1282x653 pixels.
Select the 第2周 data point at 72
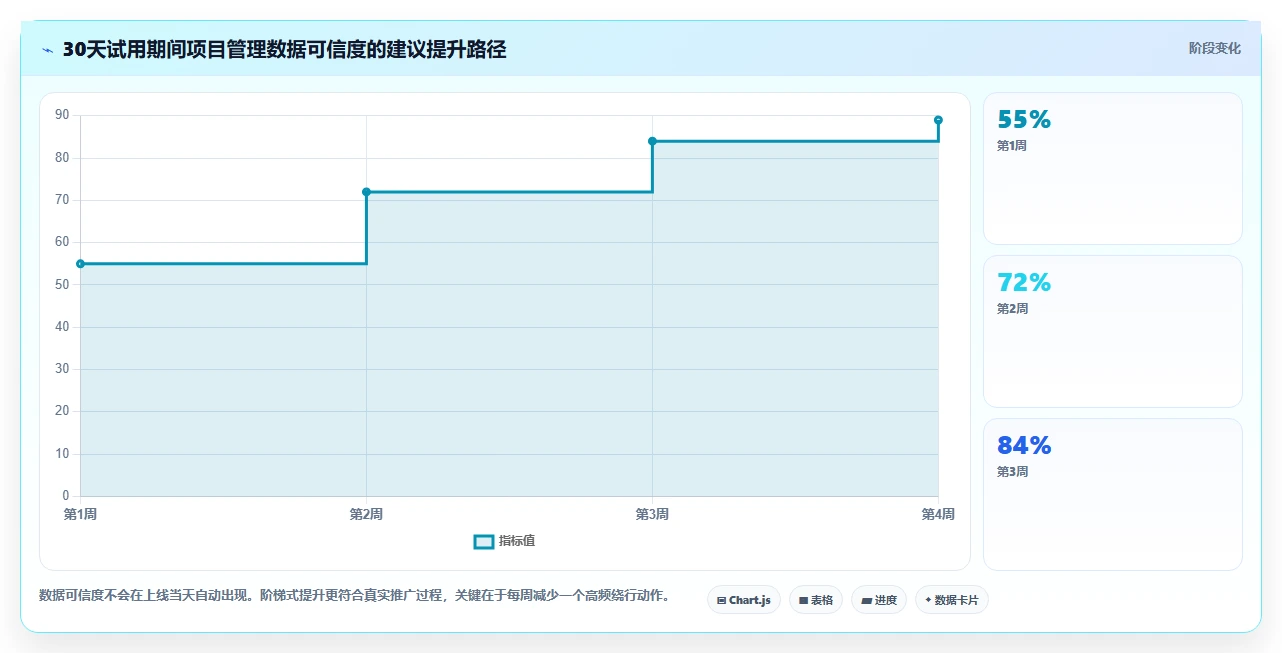coord(366,192)
